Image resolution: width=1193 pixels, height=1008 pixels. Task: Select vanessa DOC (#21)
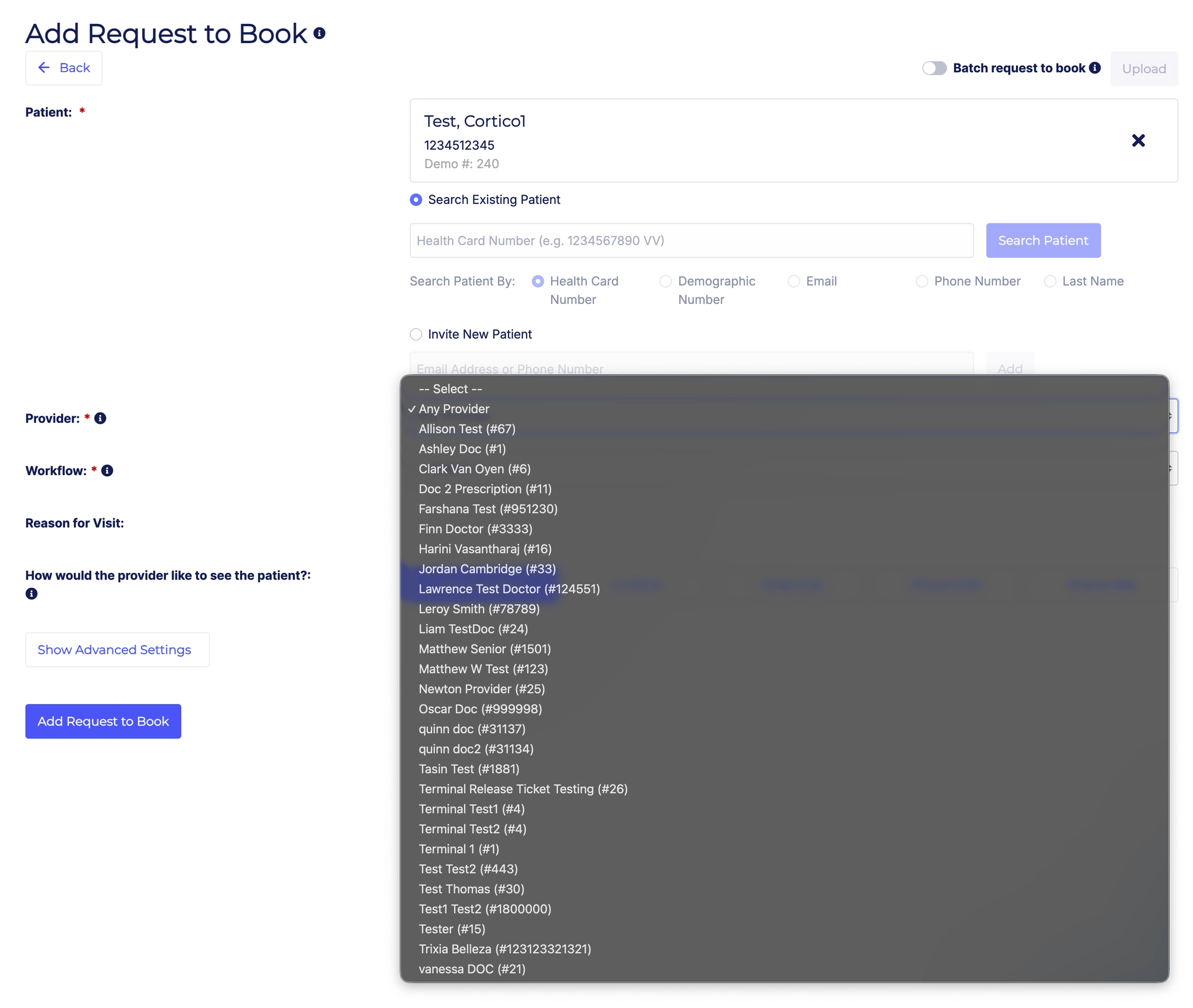click(x=784, y=969)
